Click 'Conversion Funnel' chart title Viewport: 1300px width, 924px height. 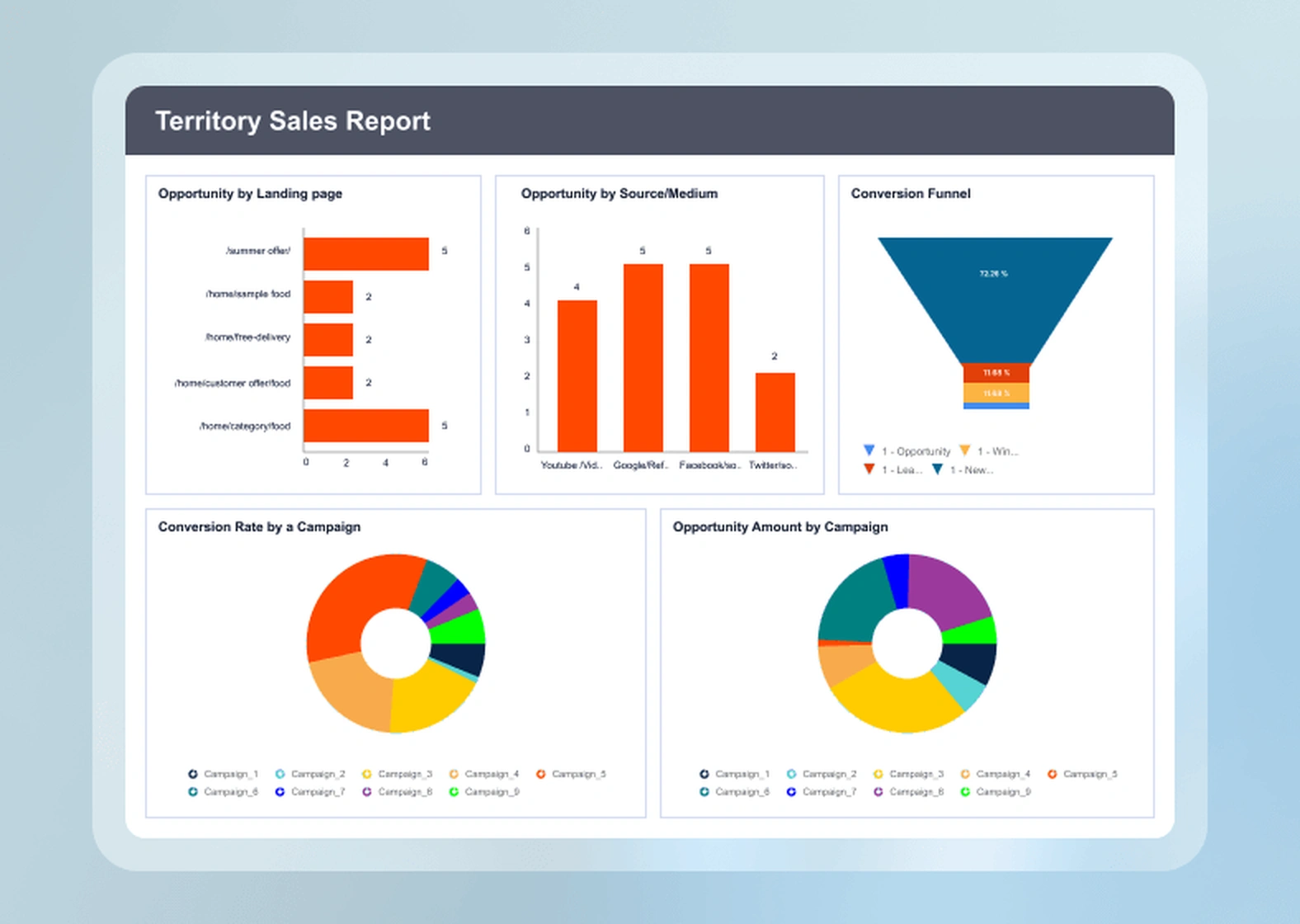tap(911, 193)
